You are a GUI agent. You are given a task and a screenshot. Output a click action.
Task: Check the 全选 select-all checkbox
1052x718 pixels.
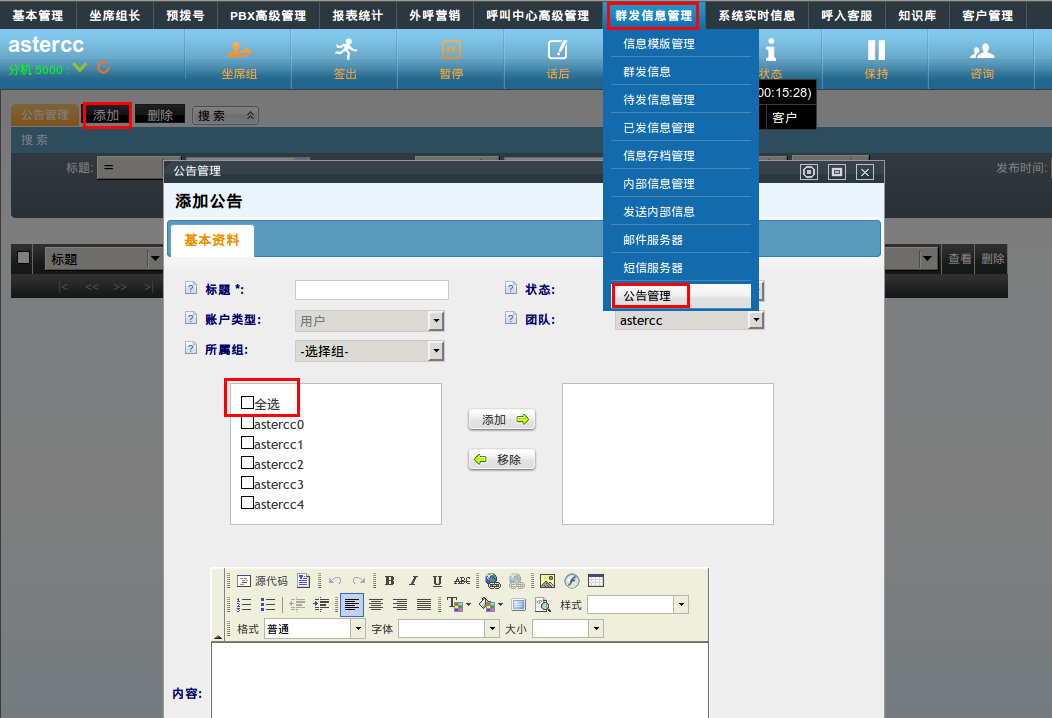pos(248,402)
